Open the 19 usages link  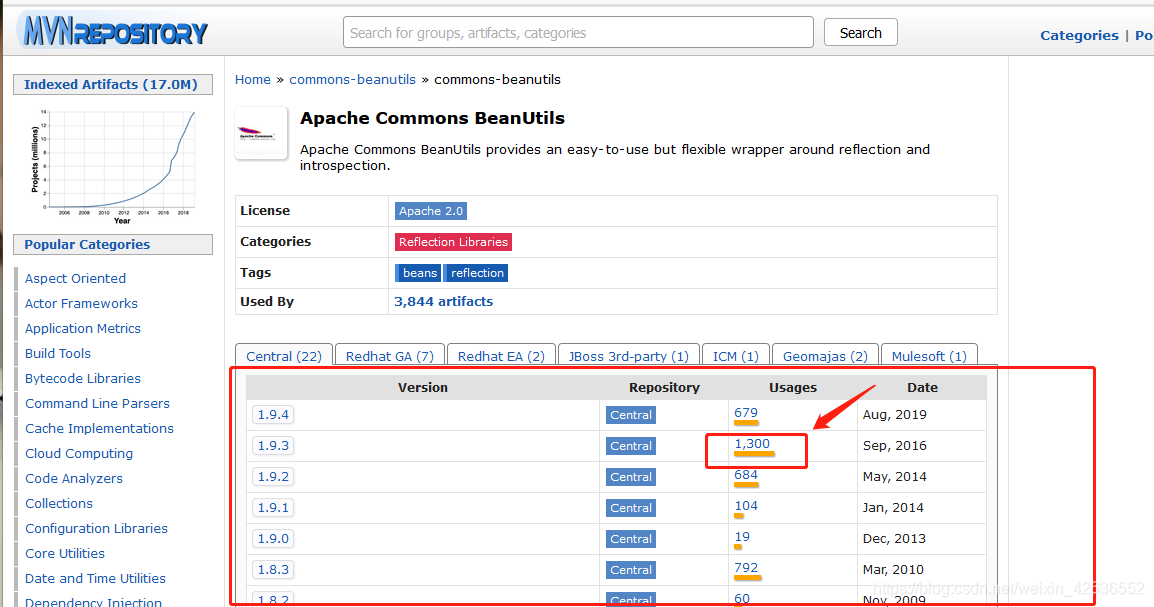pos(742,536)
